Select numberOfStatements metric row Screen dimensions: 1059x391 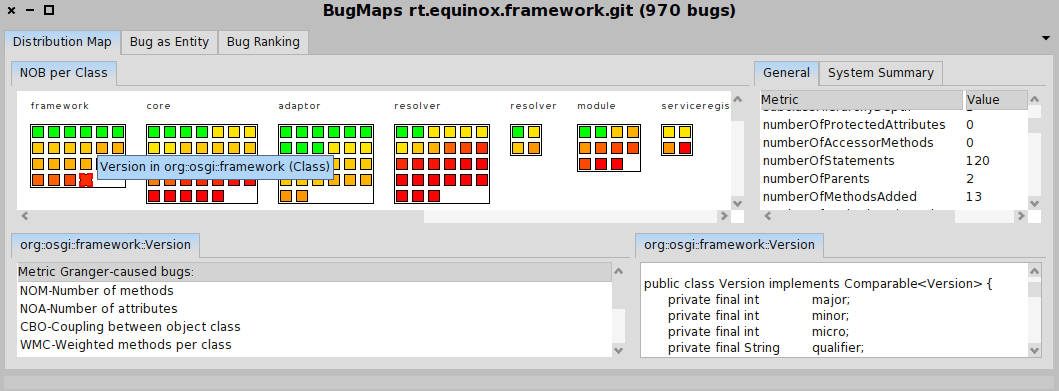point(894,161)
